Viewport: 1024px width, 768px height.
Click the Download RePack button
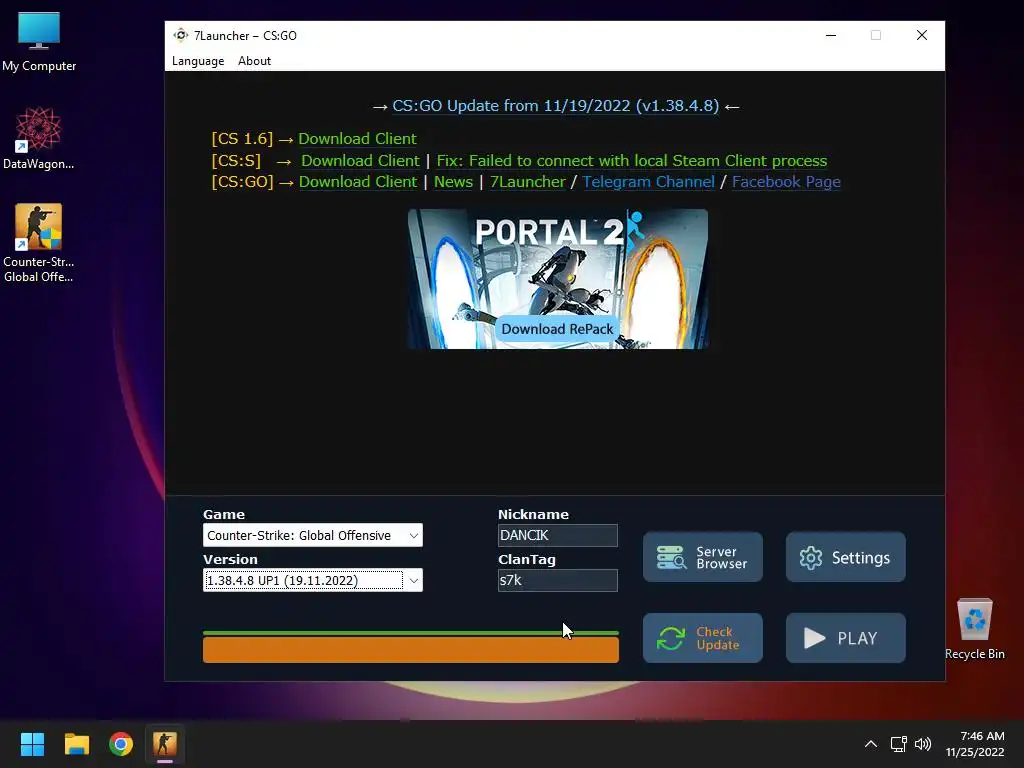click(x=557, y=328)
